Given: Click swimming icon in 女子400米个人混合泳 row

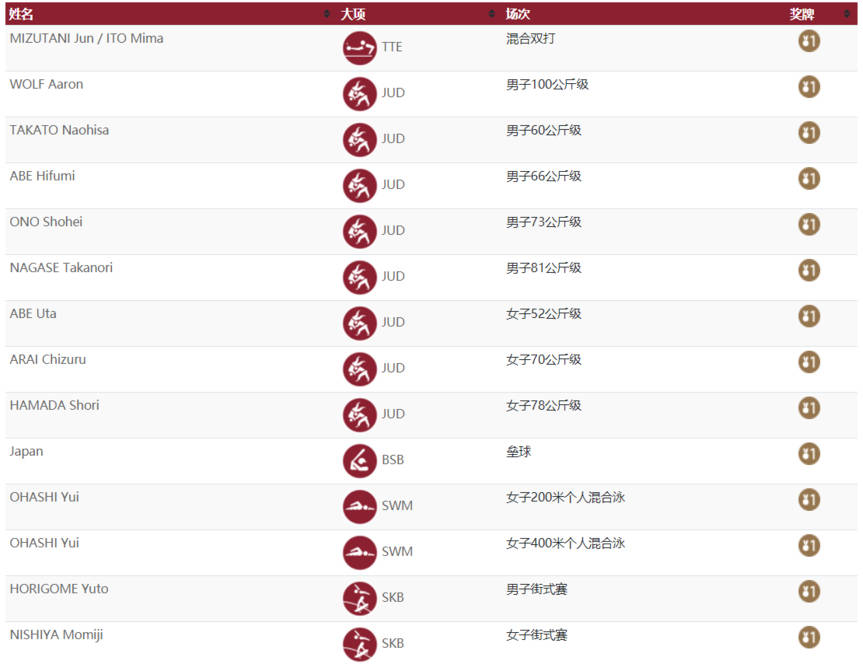Looking at the screenshot, I should click(359, 553).
